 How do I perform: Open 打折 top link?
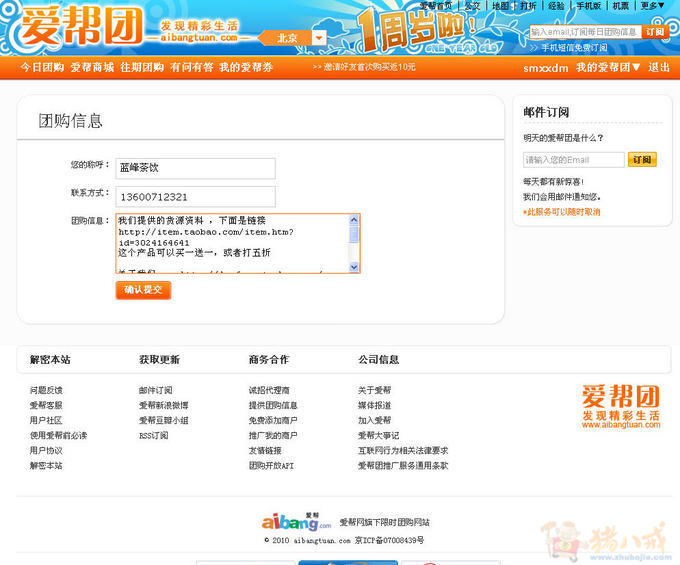(528, 6)
